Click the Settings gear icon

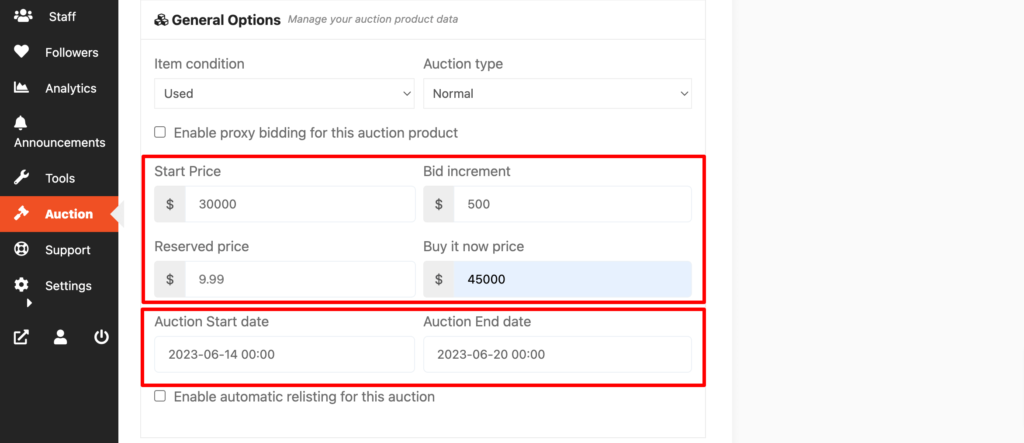[x=21, y=285]
